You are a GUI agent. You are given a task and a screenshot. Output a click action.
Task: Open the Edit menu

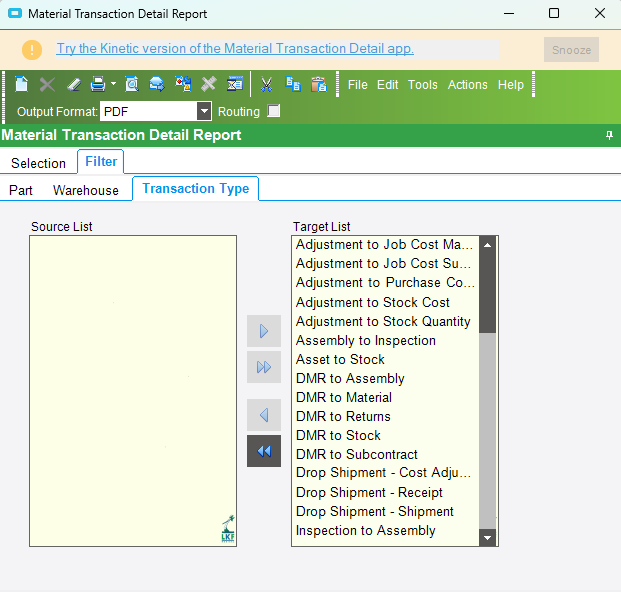(x=387, y=85)
